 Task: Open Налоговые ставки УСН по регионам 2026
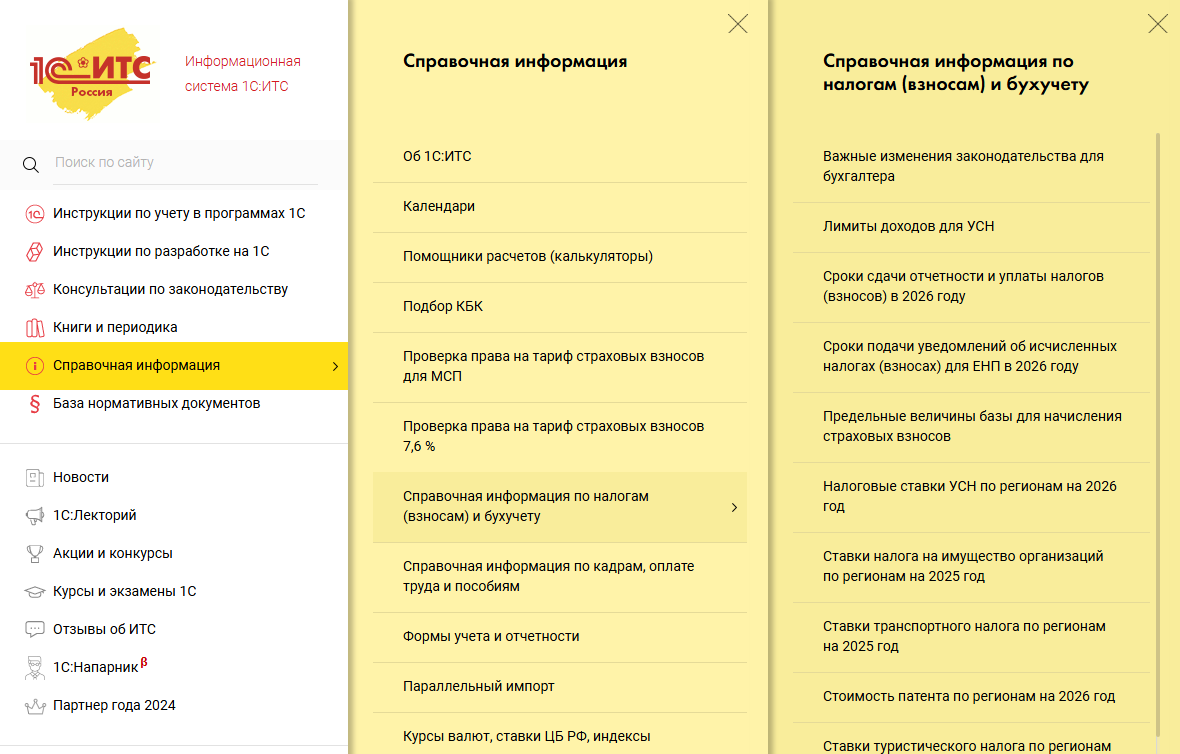pos(972,497)
